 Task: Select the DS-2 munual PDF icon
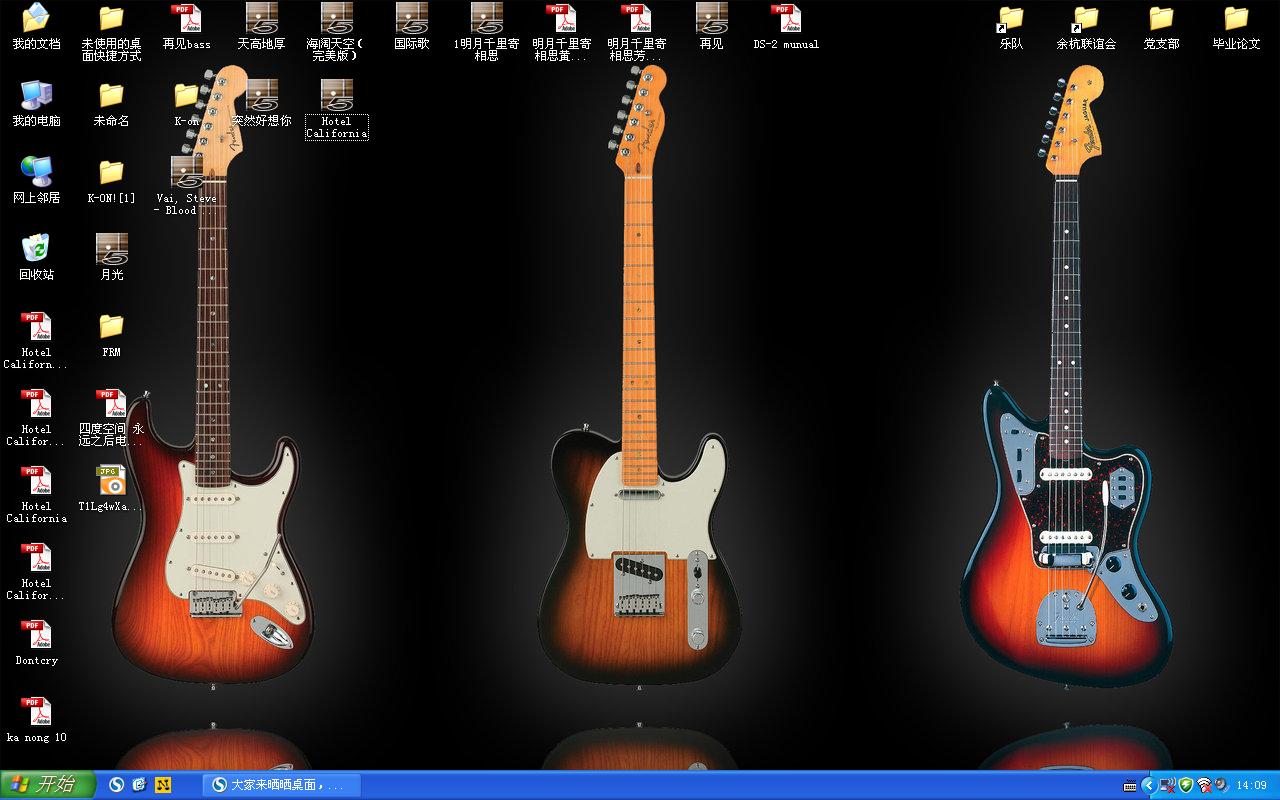(x=786, y=26)
